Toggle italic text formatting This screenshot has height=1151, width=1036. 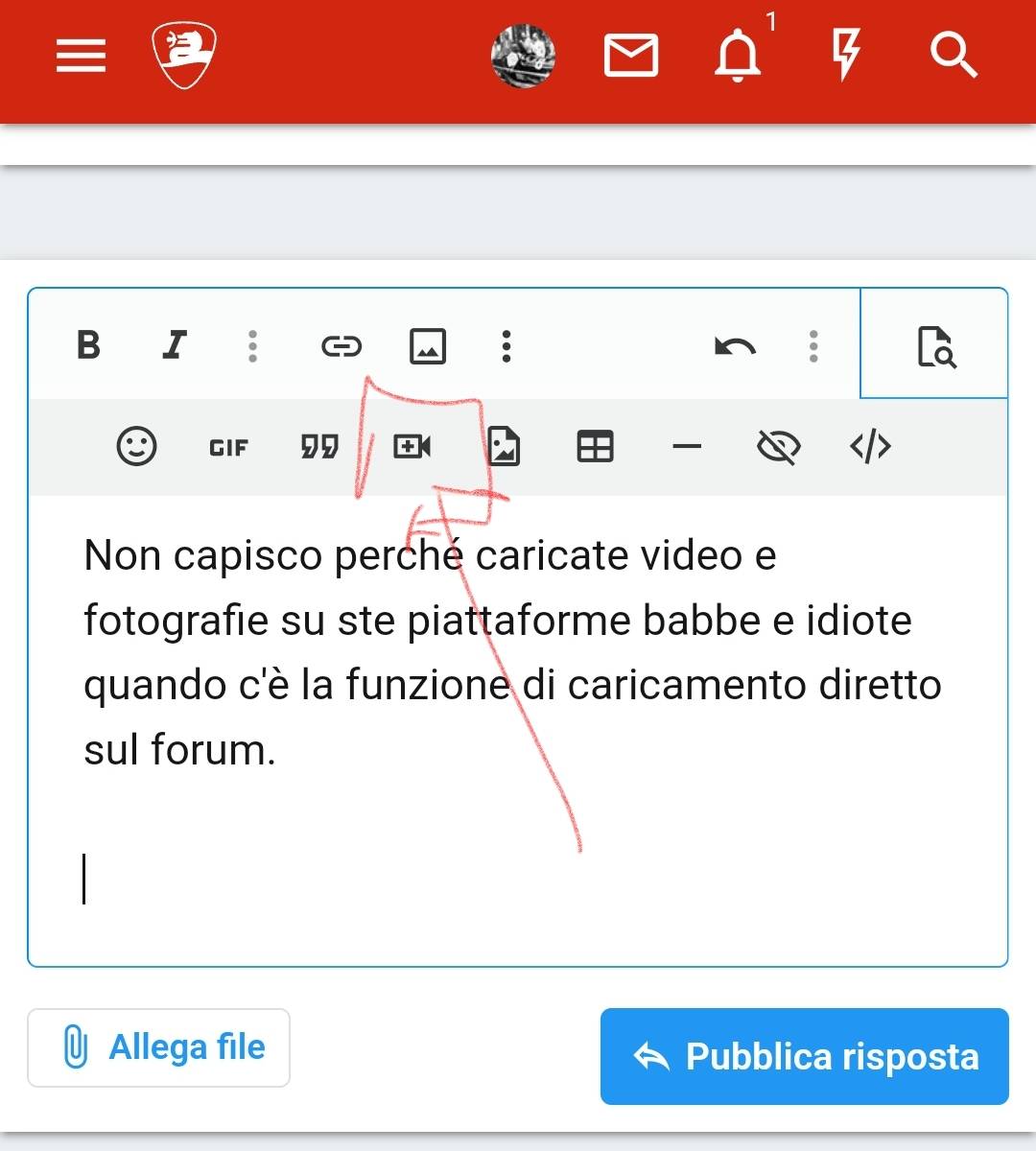pos(174,345)
